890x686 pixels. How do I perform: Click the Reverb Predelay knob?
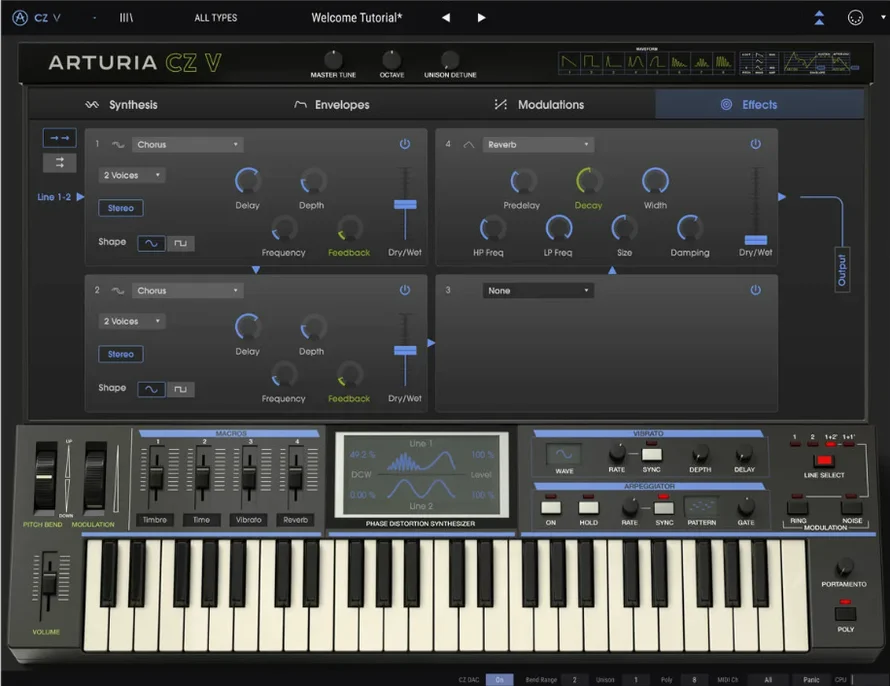pyautogui.click(x=523, y=181)
